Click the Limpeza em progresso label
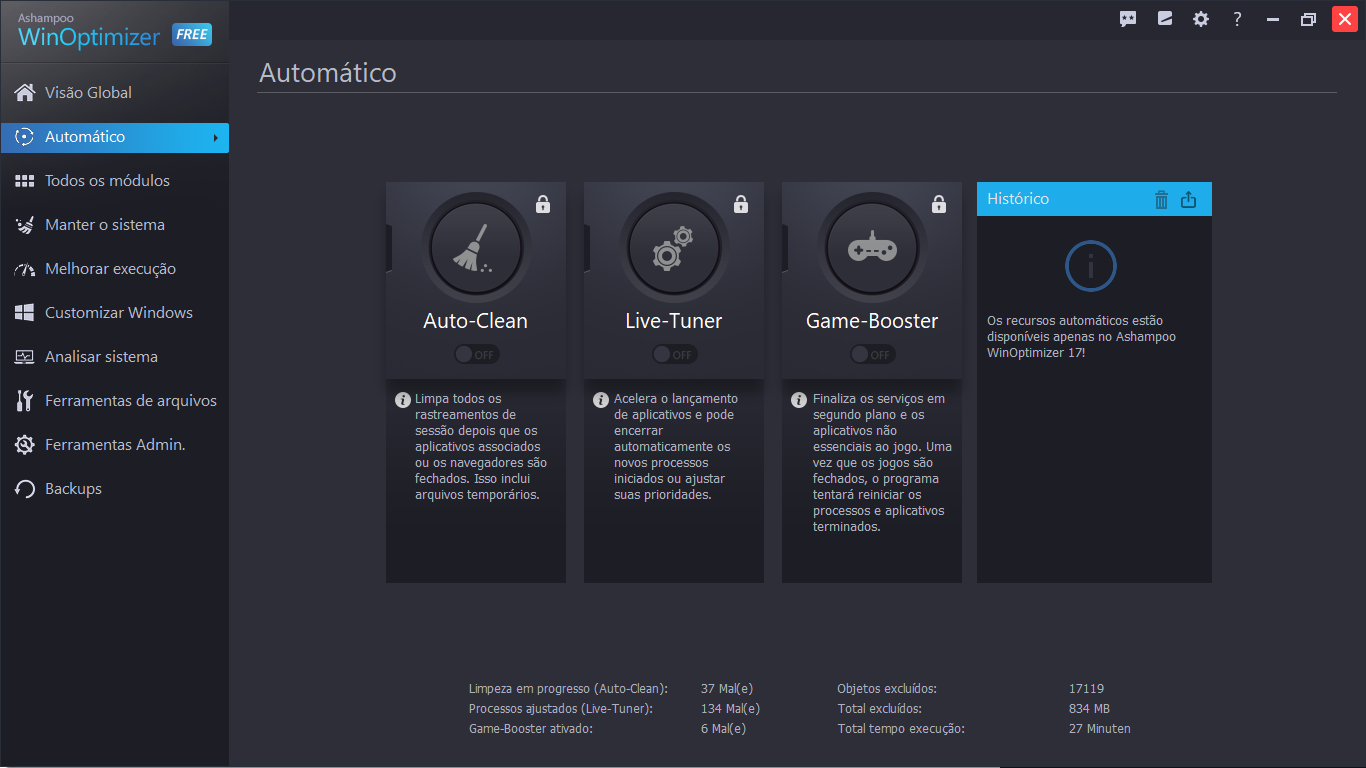The width and height of the screenshot is (1366, 768). click(x=568, y=689)
